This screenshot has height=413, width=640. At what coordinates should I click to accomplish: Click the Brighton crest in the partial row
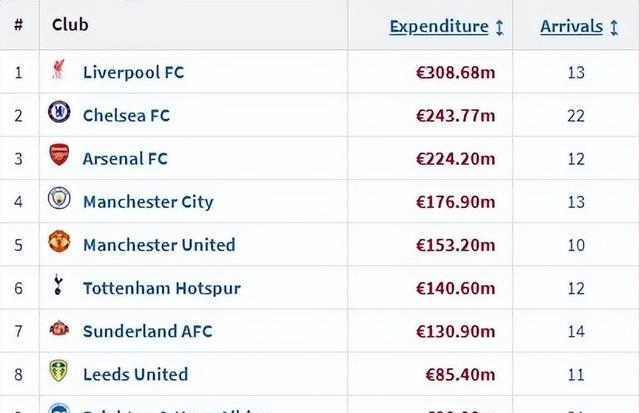coord(59,408)
